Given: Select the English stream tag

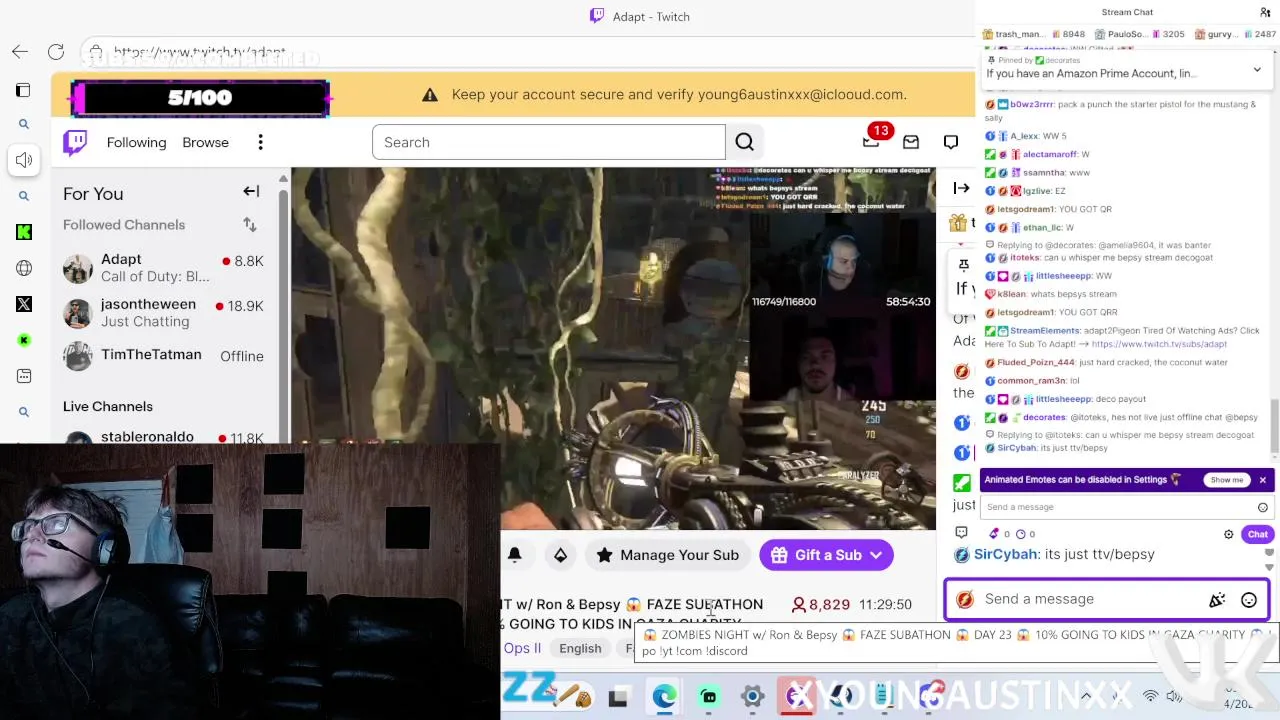Looking at the screenshot, I should coord(580,648).
